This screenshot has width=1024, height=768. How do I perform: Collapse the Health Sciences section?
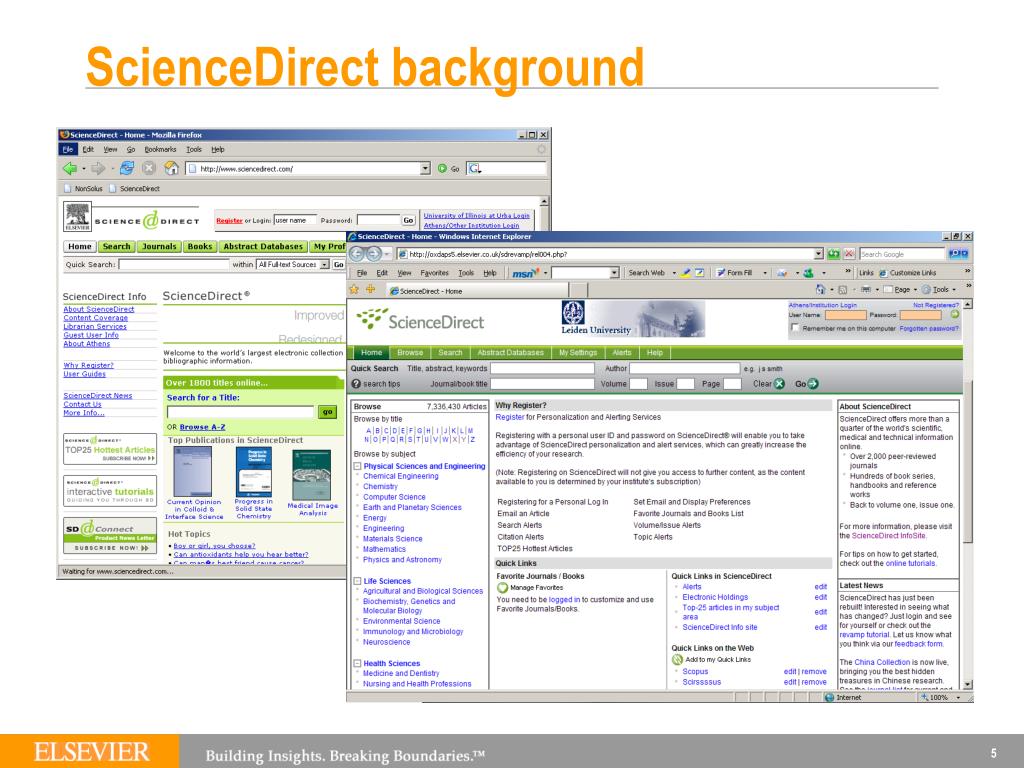[x=357, y=663]
